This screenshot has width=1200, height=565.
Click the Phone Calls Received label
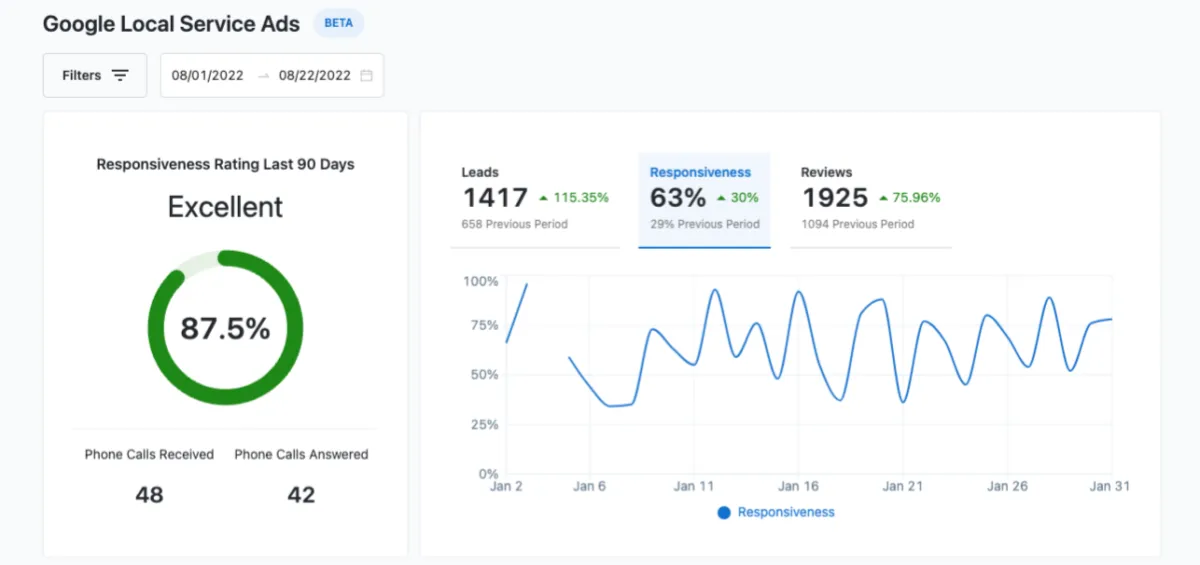click(x=149, y=454)
